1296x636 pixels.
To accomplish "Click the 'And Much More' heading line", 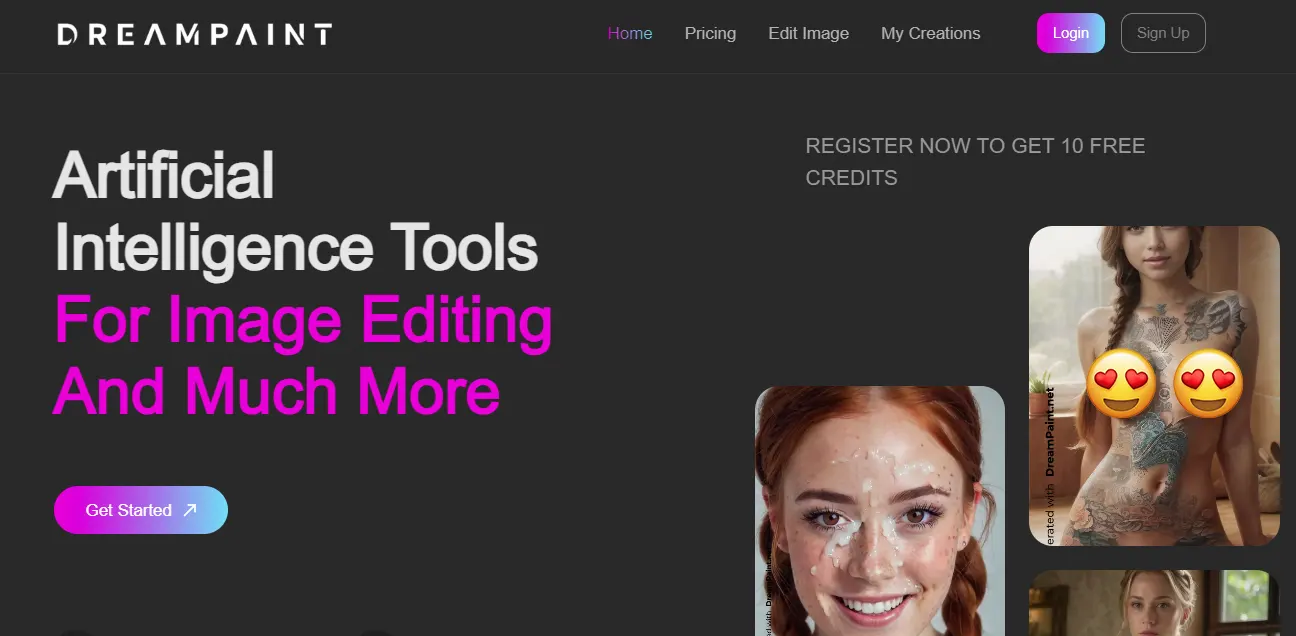I will tap(276, 391).
